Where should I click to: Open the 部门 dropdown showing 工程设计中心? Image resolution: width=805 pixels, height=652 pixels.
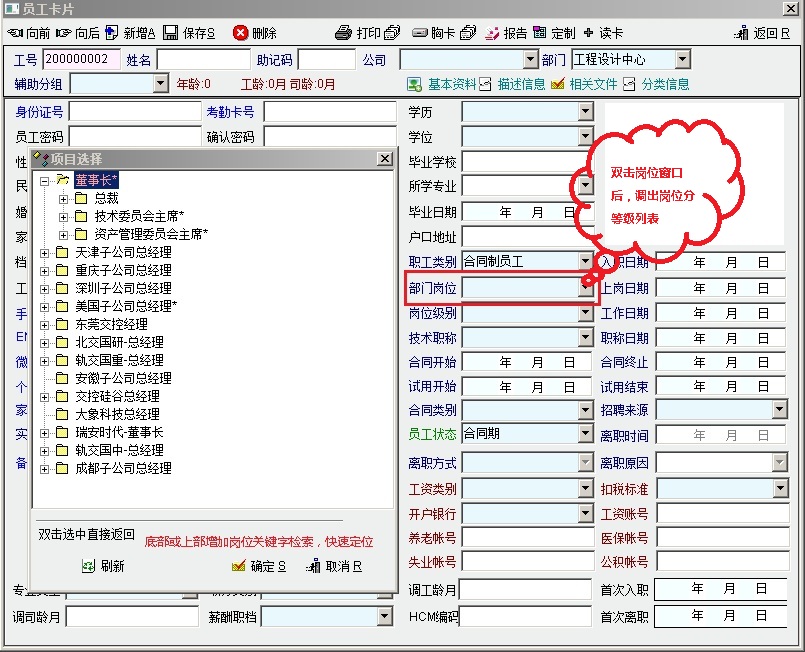[682, 60]
